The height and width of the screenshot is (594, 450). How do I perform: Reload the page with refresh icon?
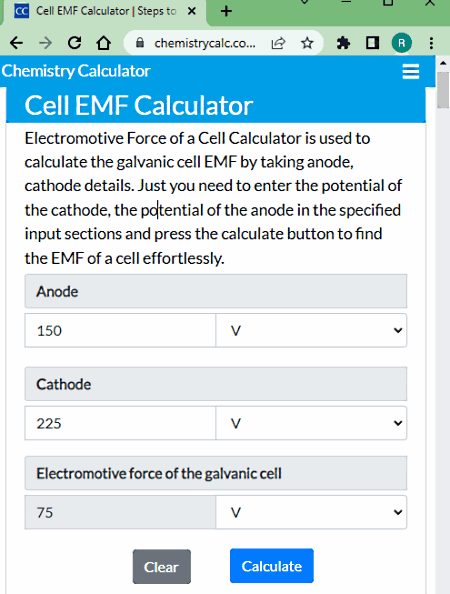pyautogui.click(x=75, y=43)
